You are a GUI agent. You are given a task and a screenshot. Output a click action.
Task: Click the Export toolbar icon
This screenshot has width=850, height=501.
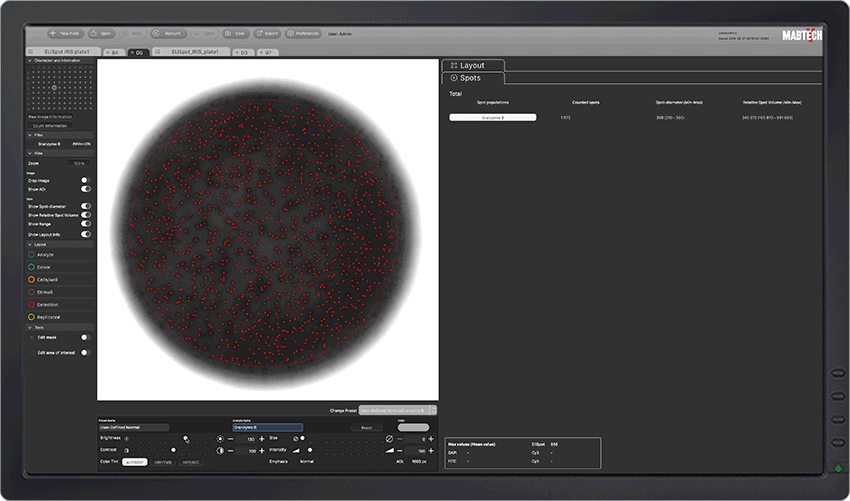[x=258, y=33]
